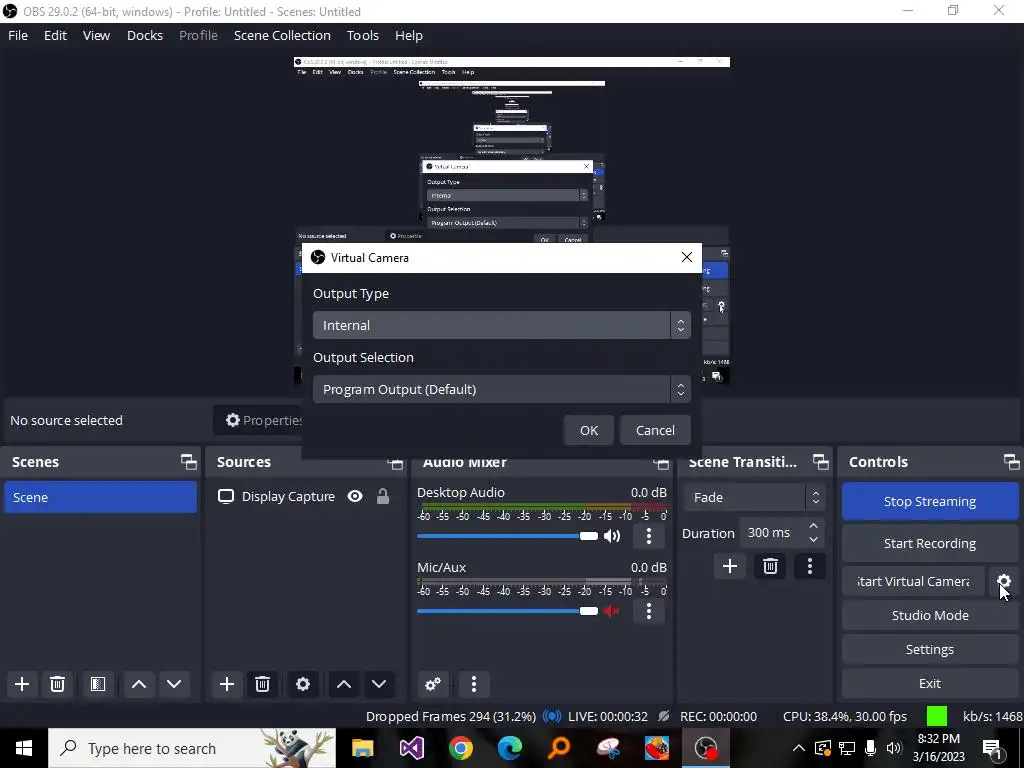Screen dimensions: 1024x768
Task: Increase transition duration up arrow
Action: tap(813, 526)
